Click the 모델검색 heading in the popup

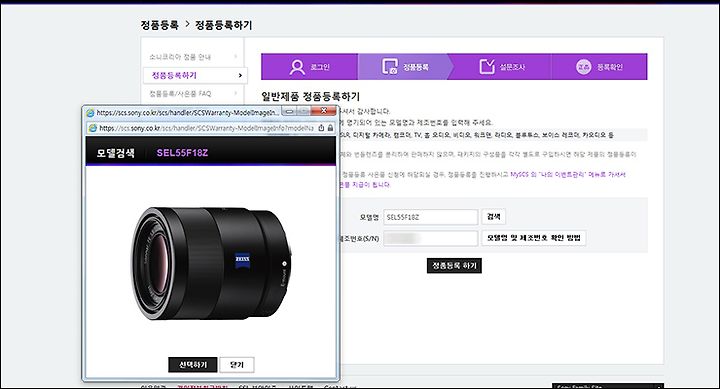click(115, 153)
